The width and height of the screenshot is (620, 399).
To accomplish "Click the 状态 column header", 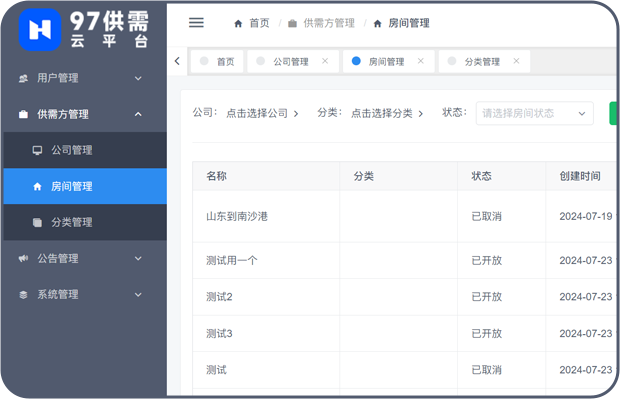I will pos(481,176).
